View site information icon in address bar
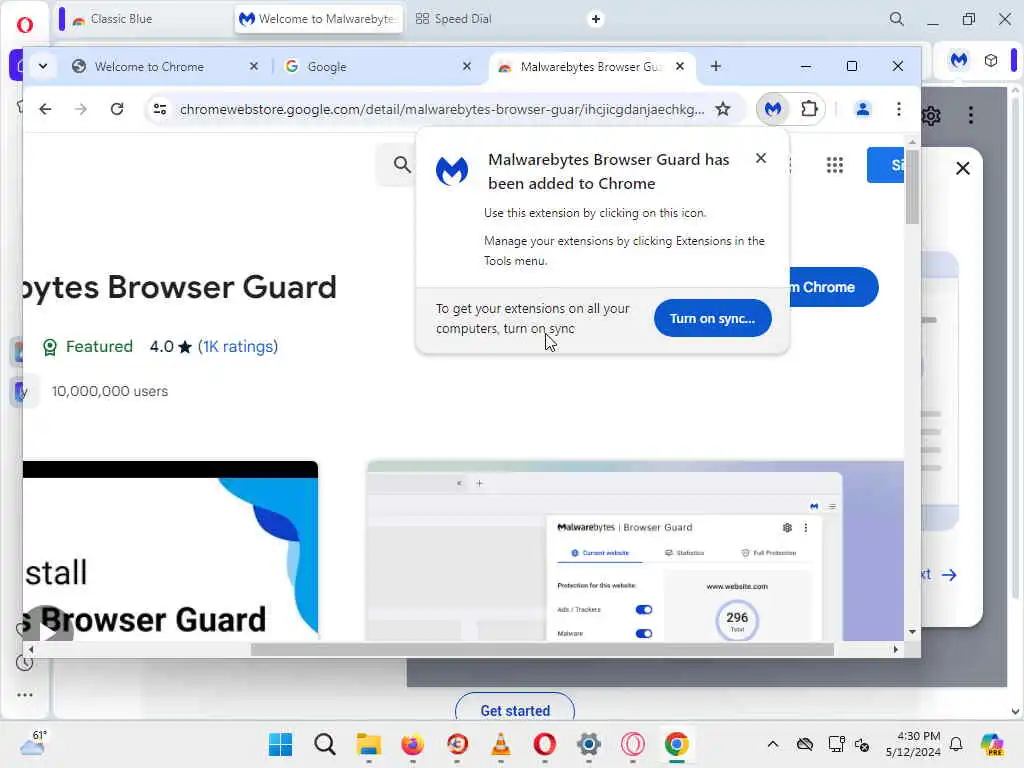 (x=160, y=109)
